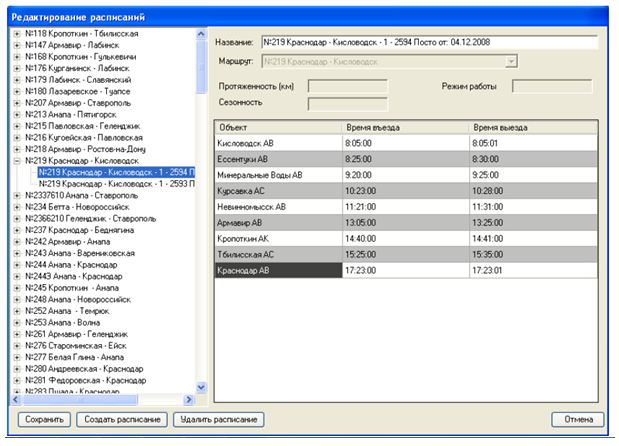
Task: Expand the №277 Белая Глина - Анапа node
Action: (x=17, y=358)
